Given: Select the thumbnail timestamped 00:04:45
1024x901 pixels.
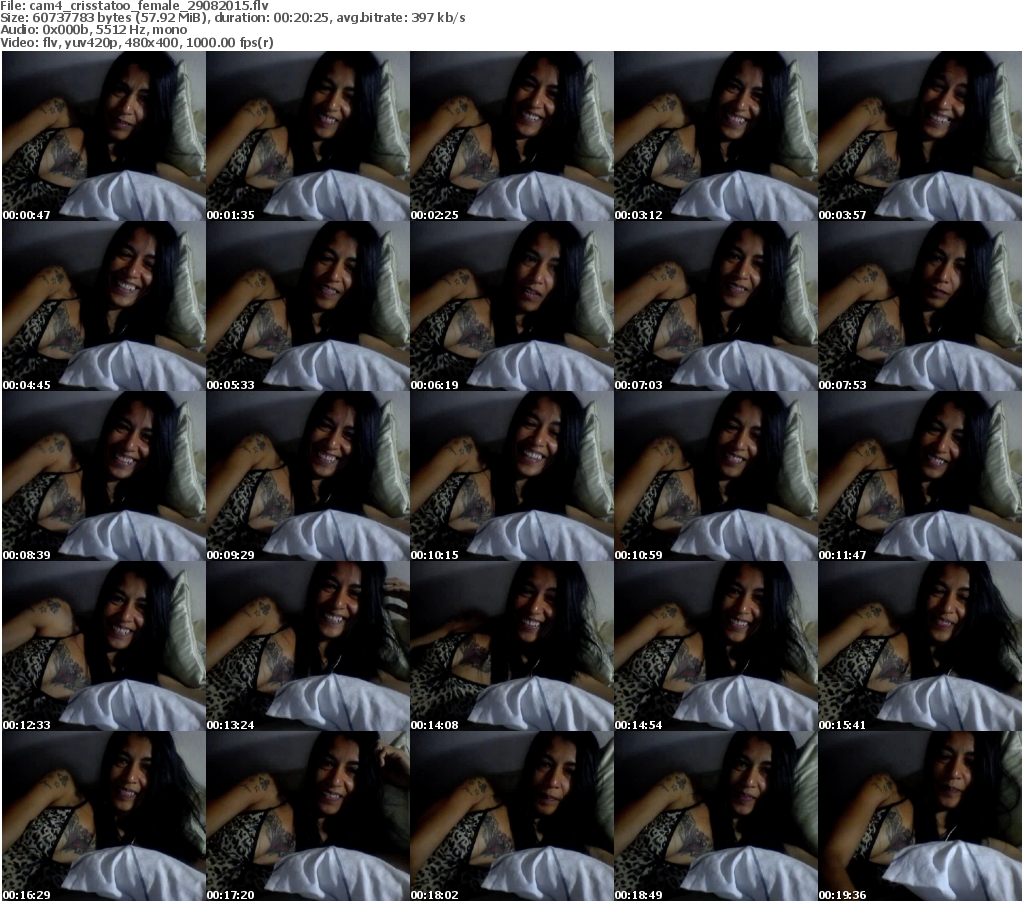Looking at the screenshot, I should coord(104,306).
